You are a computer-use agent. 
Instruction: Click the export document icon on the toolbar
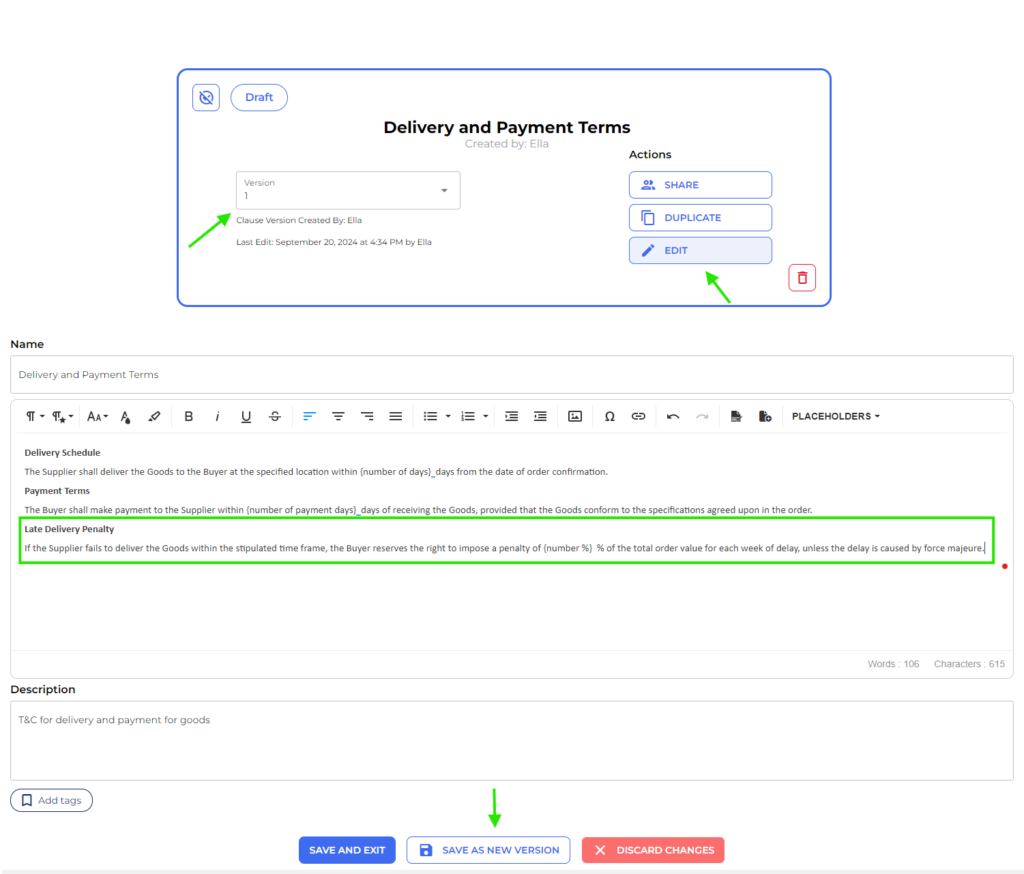tap(737, 416)
